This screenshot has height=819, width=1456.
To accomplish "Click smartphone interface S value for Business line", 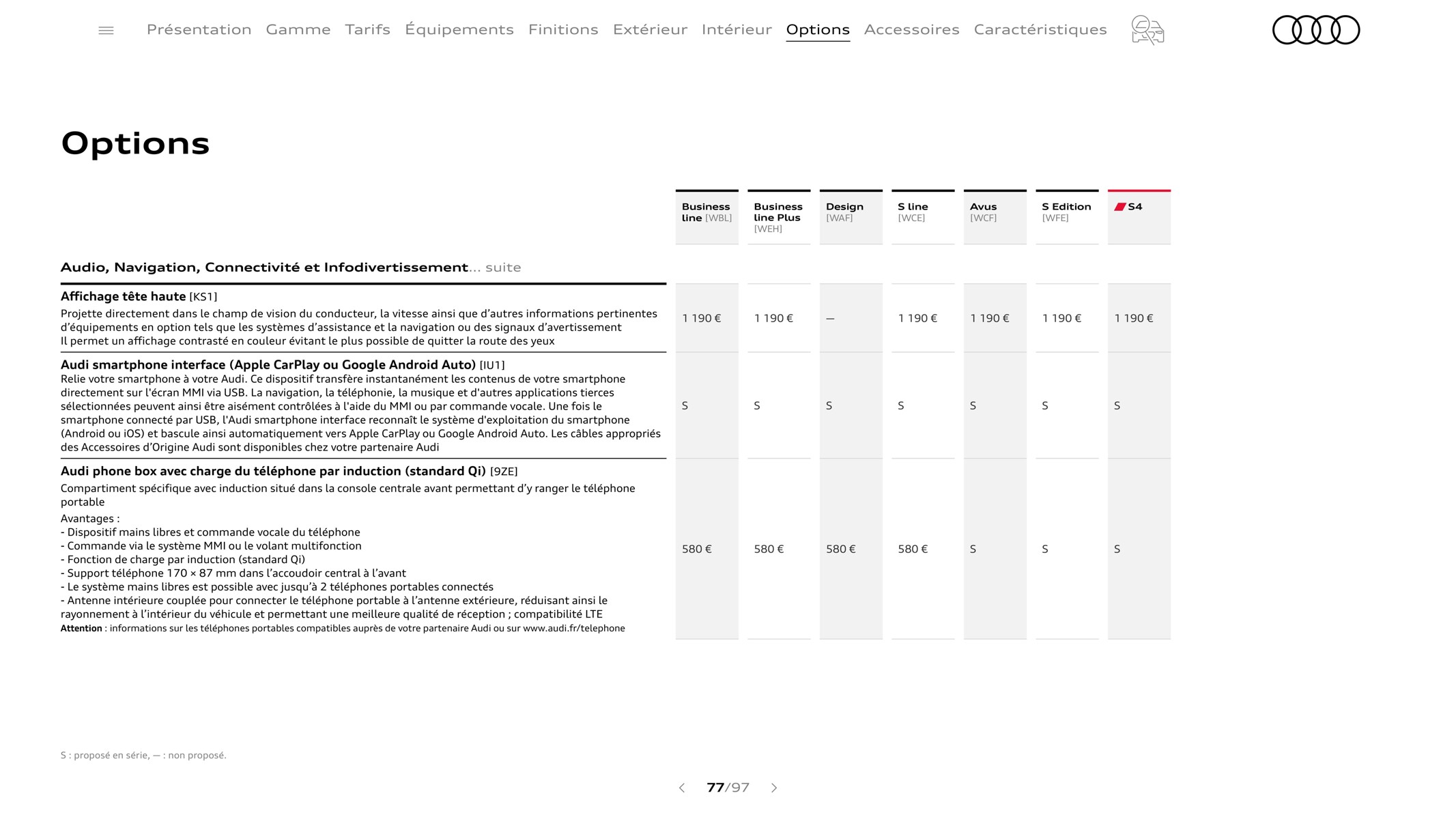I will point(685,405).
